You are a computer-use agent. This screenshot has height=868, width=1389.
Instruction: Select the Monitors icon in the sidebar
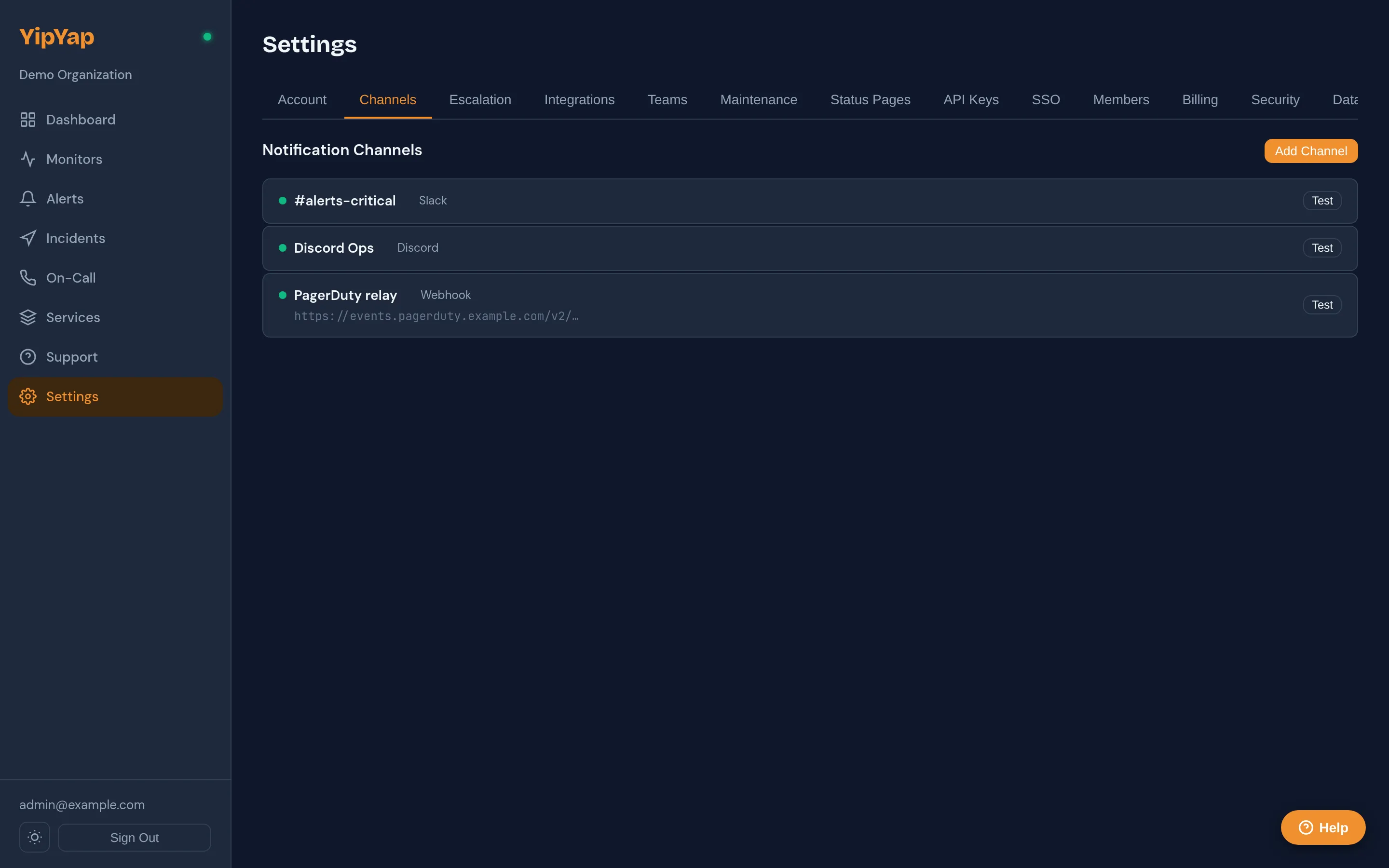click(28, 159)
